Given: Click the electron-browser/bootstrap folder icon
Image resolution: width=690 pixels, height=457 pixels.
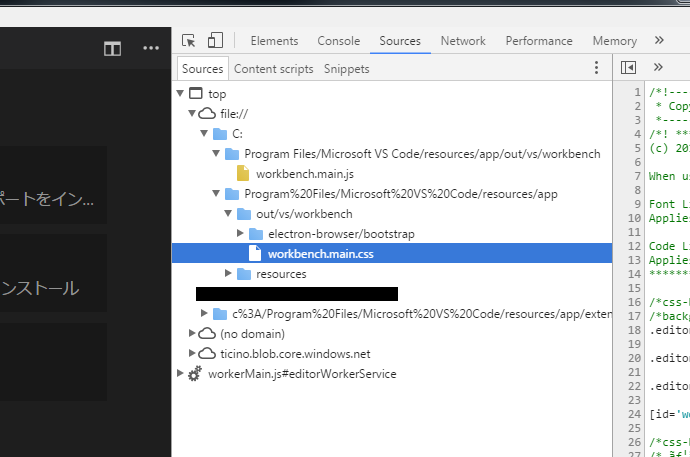Looking at the screenshot, I should 256,234.
